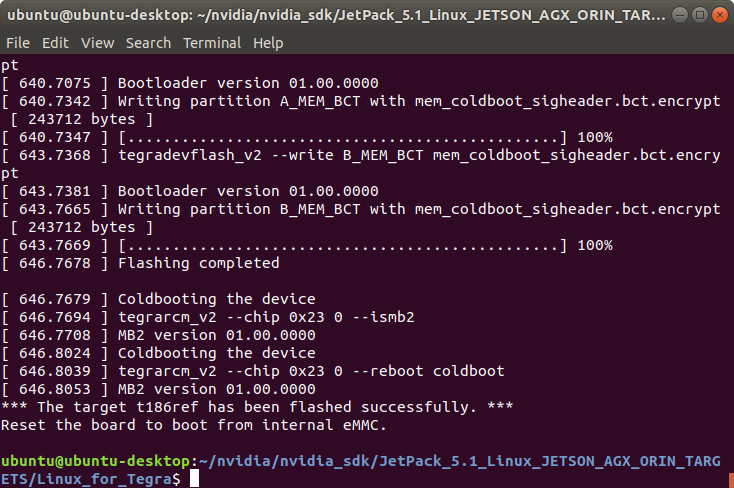Click the "Reset the board to boot" line
Viewport: 734px width, 488px height.
coord(194,425)
